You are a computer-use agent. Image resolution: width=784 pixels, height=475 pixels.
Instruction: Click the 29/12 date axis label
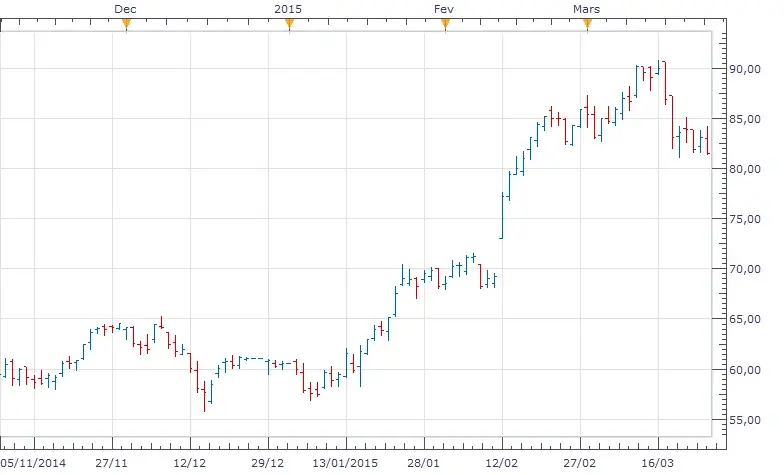[x=268, y=464]
